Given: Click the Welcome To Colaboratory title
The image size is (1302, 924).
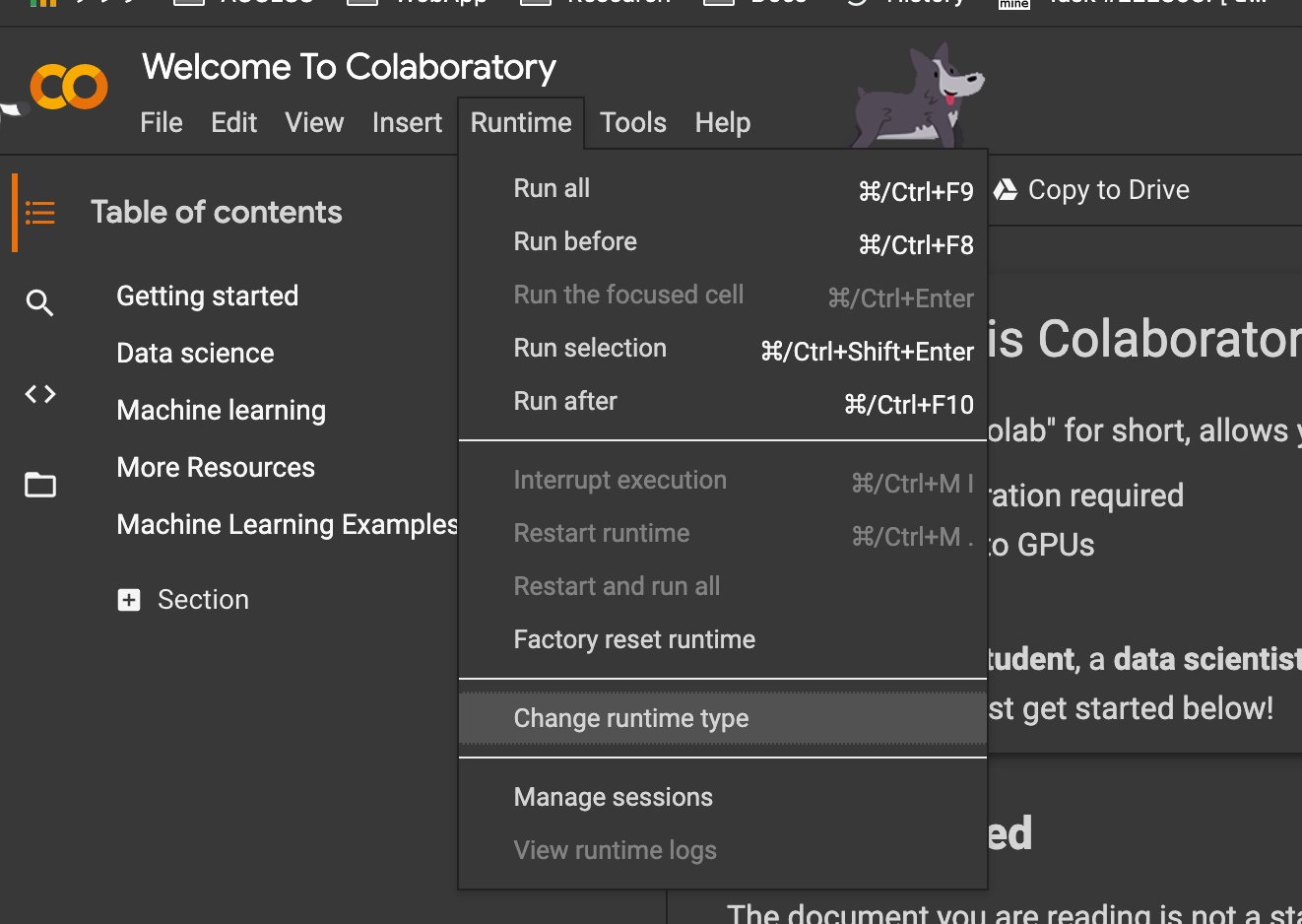Looking at the screenshot, I should [349, 67].
